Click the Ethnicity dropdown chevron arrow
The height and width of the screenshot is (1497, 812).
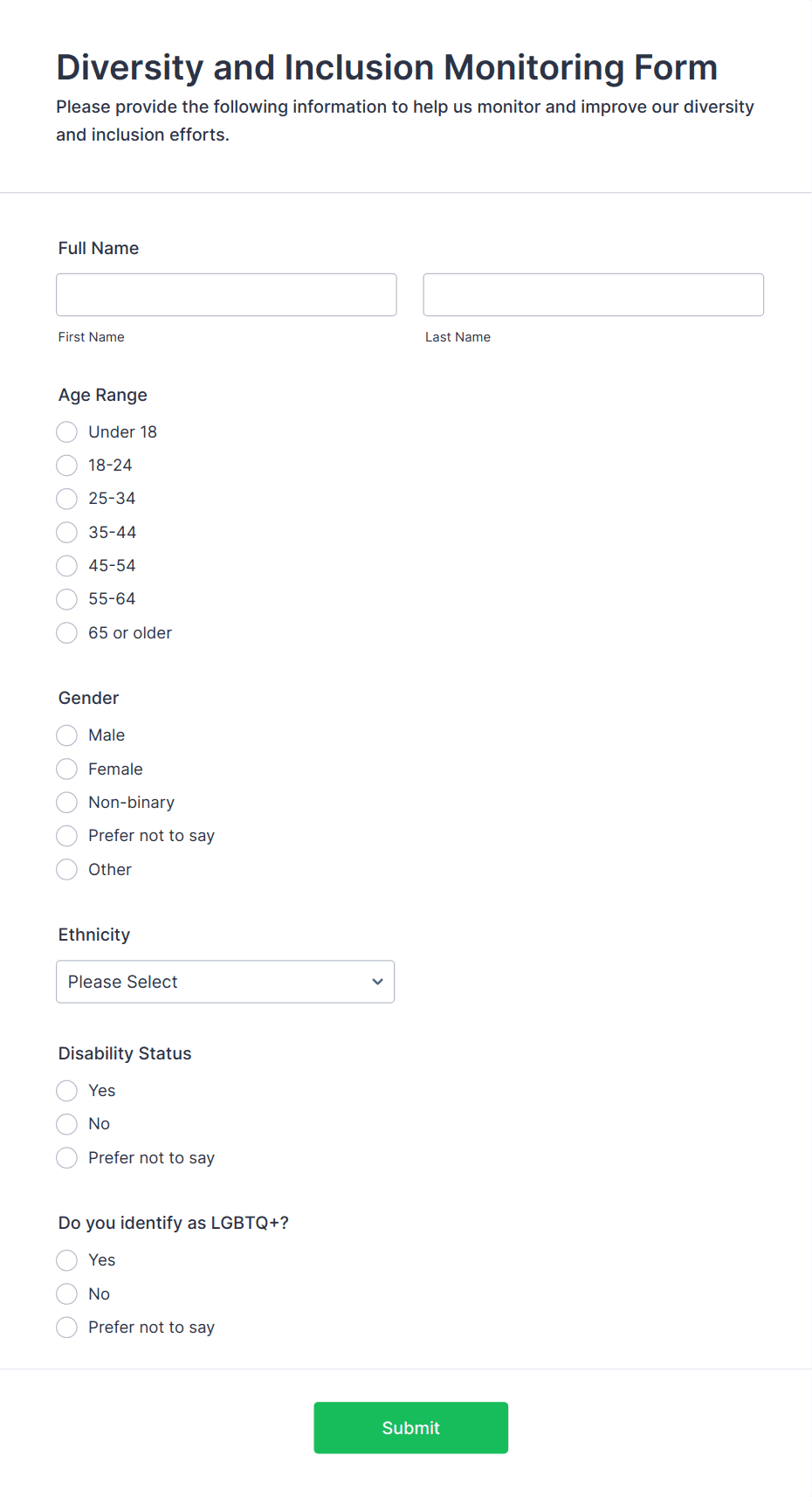click(x=377, y=982)
